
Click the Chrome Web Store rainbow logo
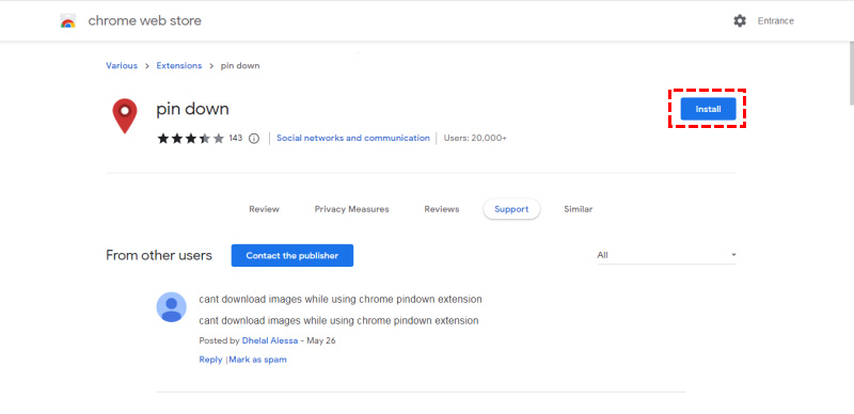(x=68, y=21)
